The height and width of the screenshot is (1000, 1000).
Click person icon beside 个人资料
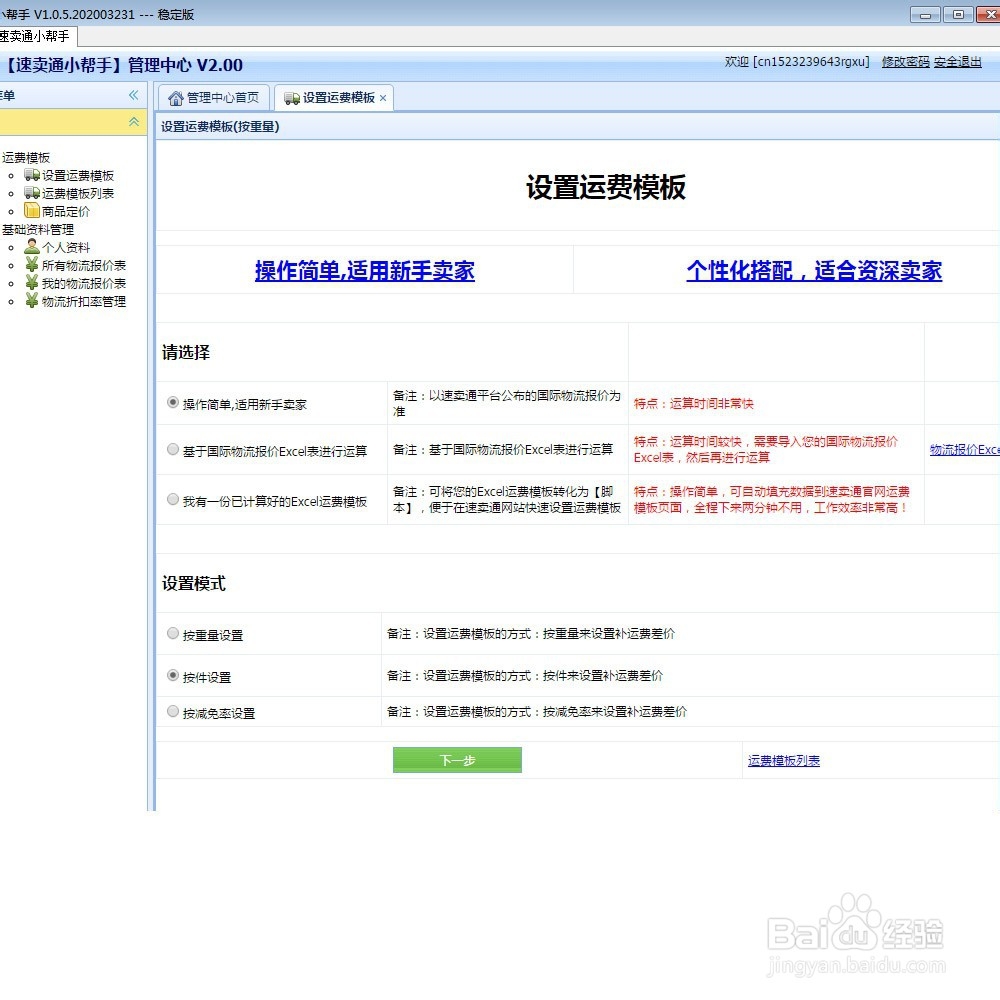[x=32, y=247]
